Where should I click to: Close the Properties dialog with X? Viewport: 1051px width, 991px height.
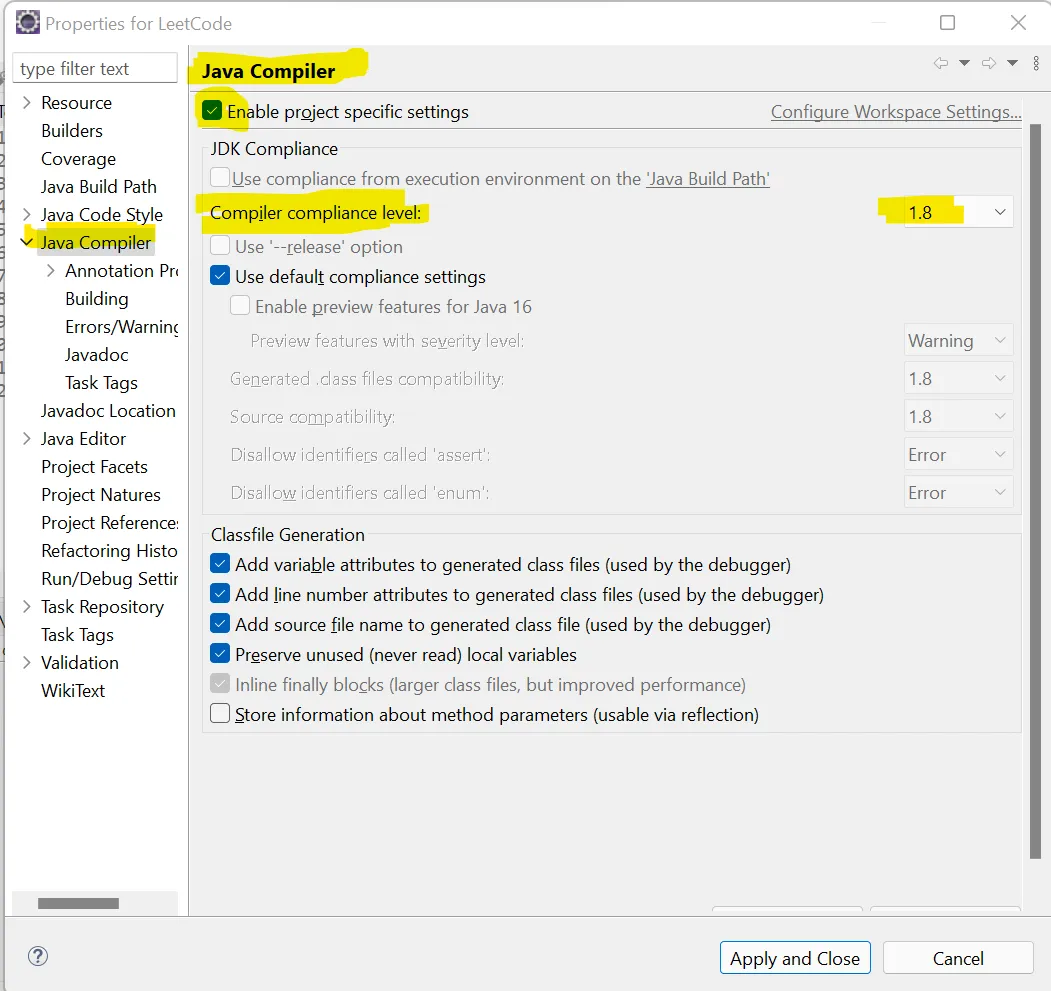click(x=1018, y=23)
